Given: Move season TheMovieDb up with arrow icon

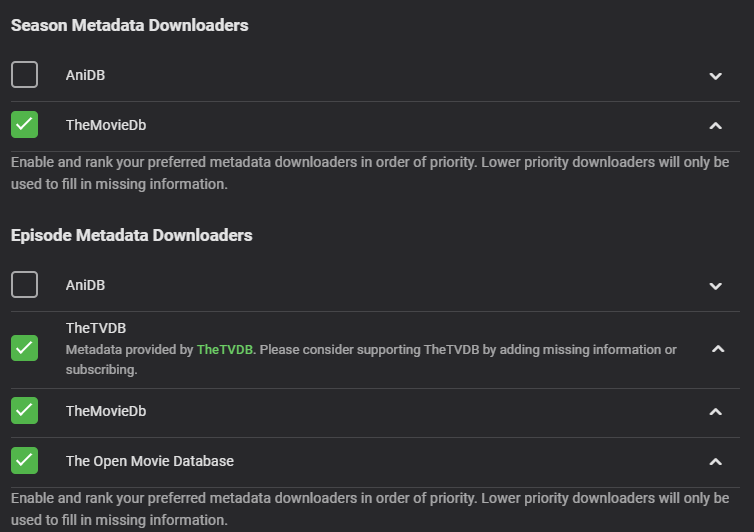Looking at the screenshot, I should point(715,126).
